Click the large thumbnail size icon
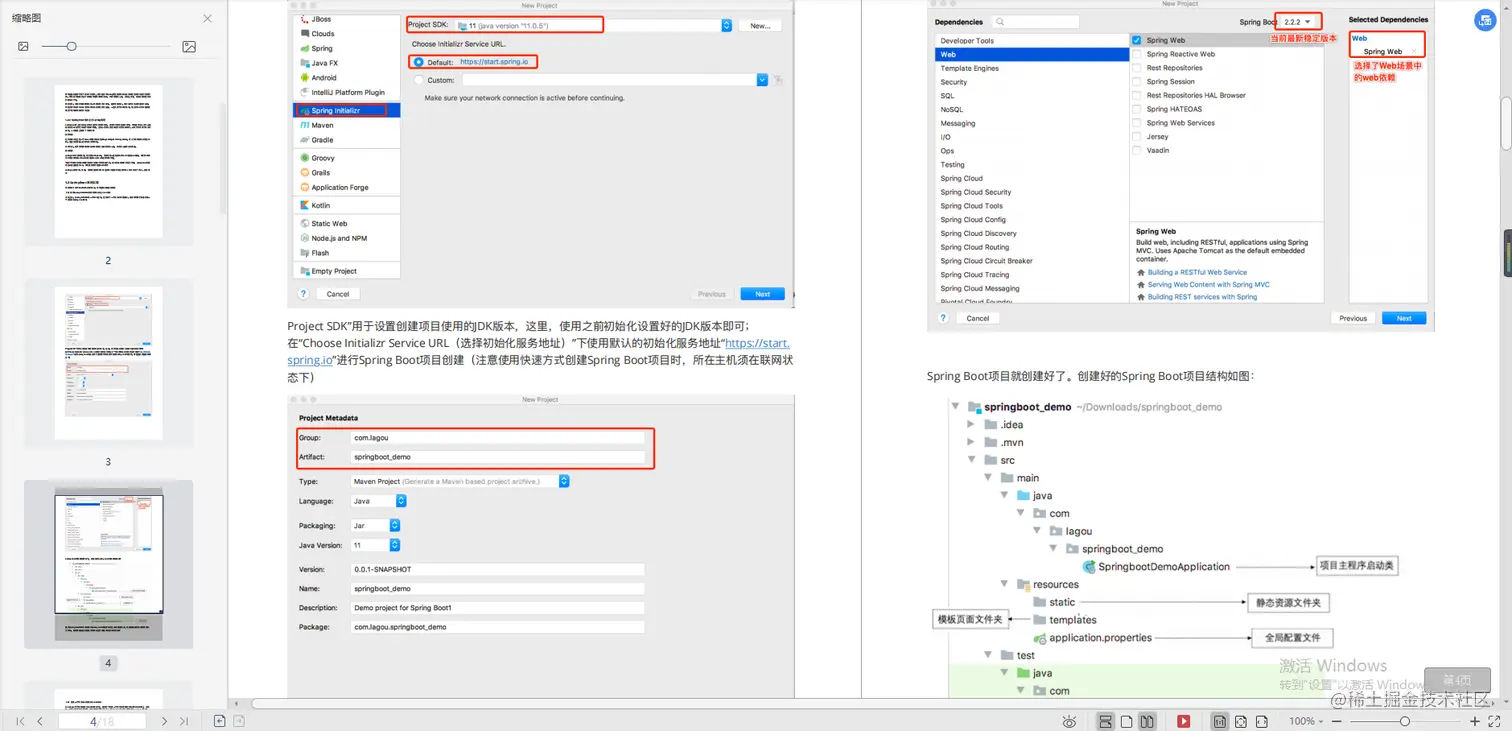This screenshot has width=1512, height=731. 189,47
